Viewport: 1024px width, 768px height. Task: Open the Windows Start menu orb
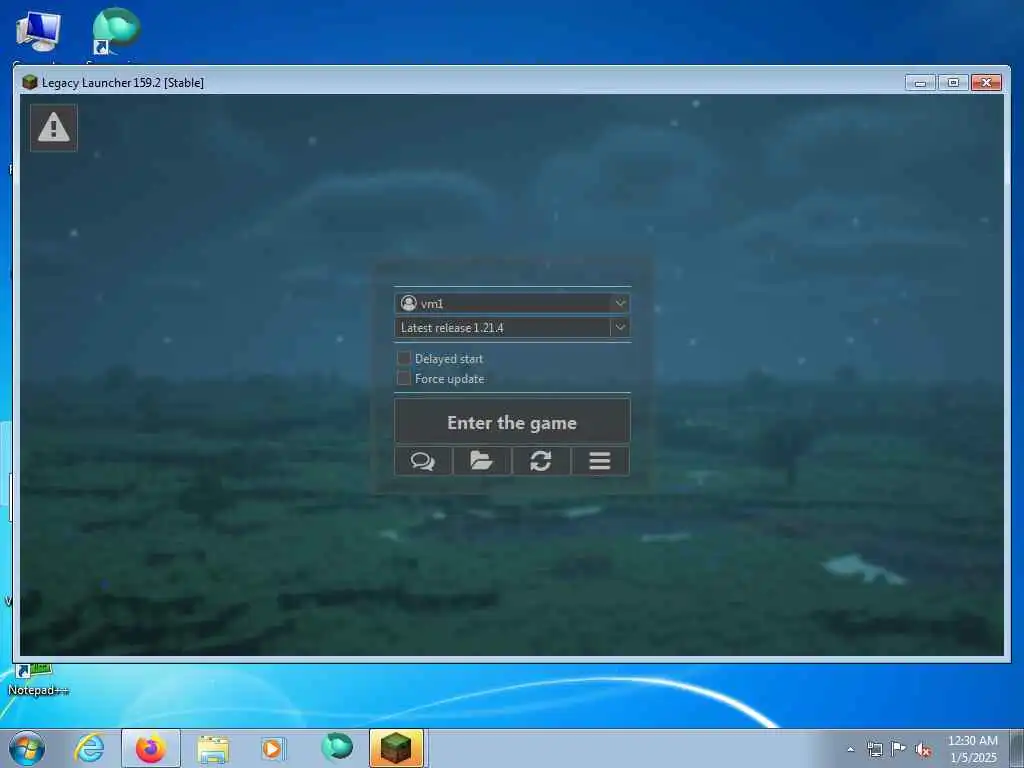click(27, 748)
